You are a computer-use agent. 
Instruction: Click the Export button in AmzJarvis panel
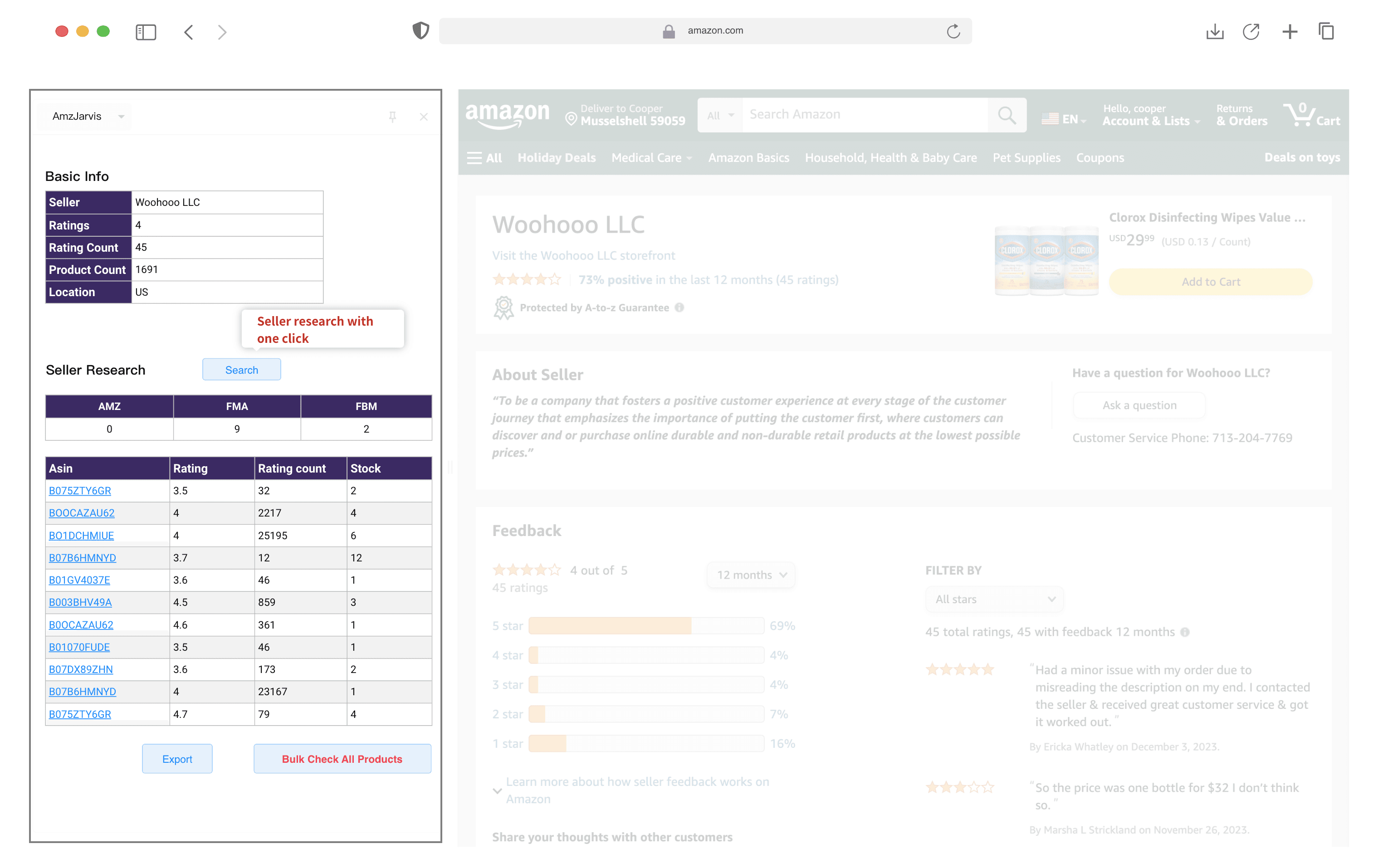(x=177, y=758)
